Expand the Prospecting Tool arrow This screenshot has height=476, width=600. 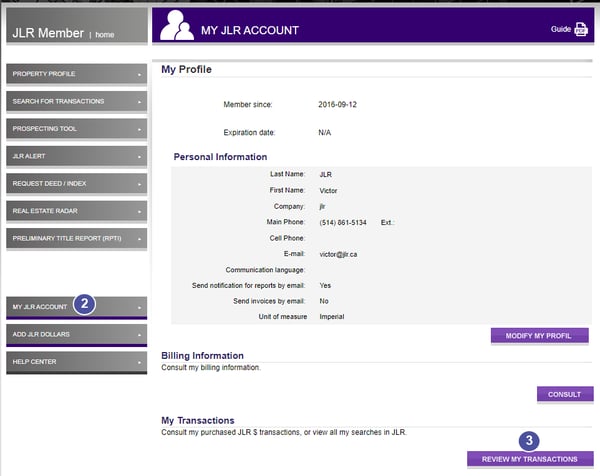pyautogui.click(x=139, y=130)
